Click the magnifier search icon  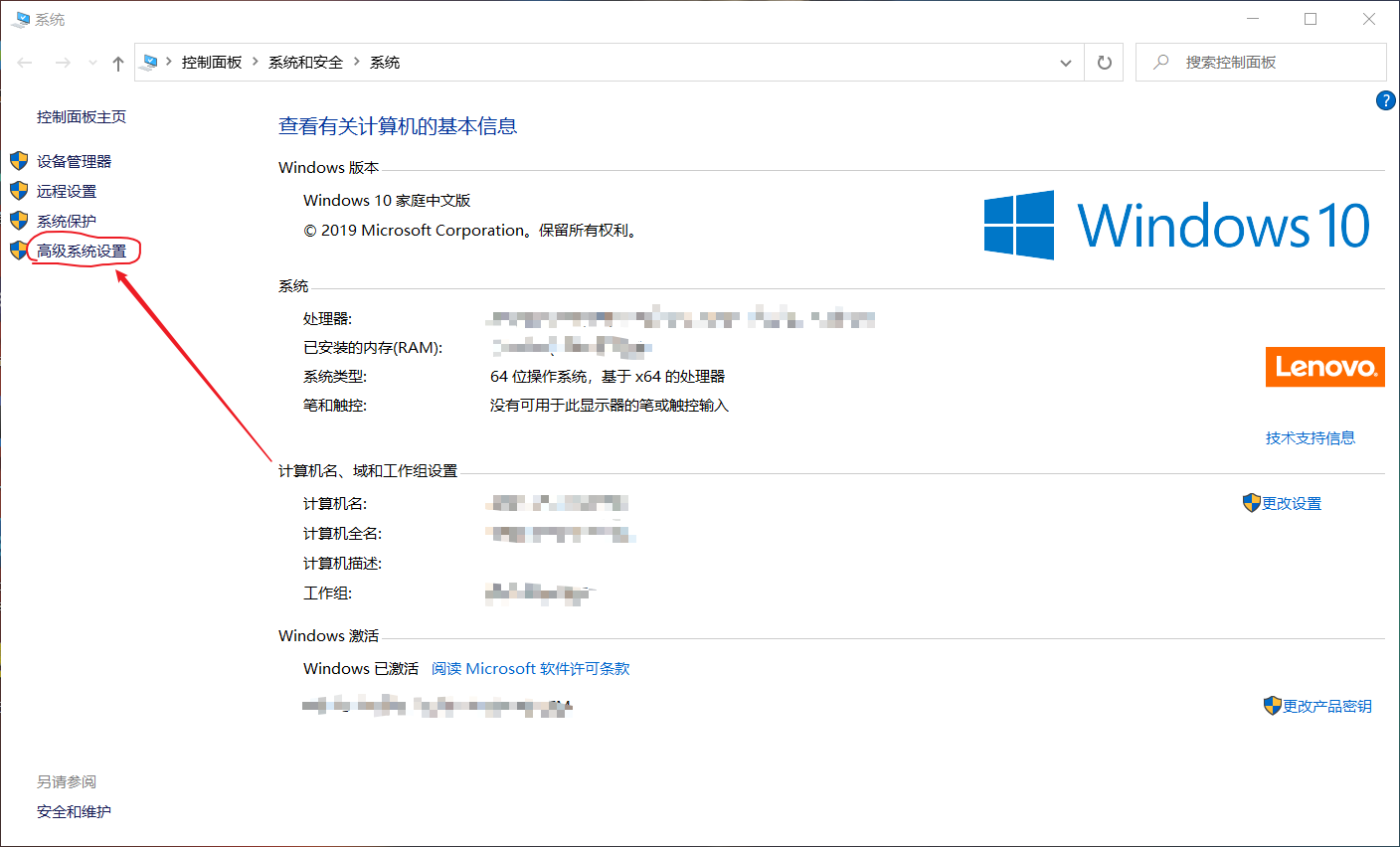pyautogui.click(x=1161, y=62)
